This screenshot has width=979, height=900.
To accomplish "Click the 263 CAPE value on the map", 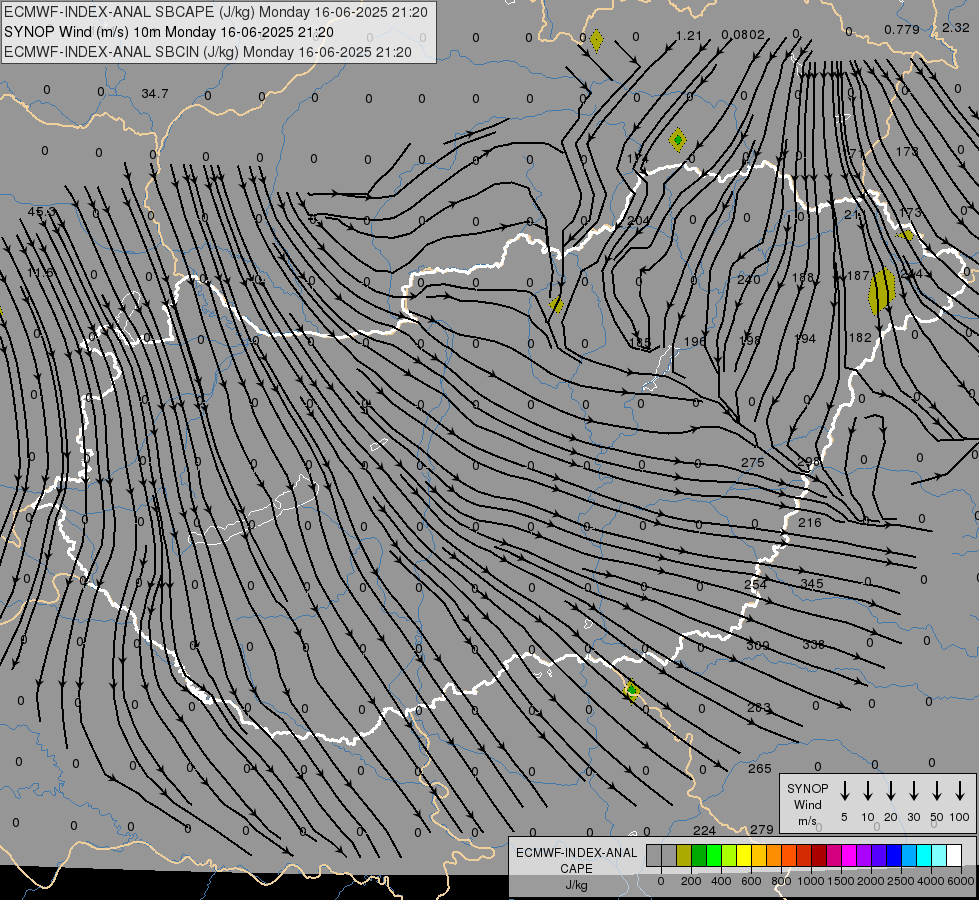I will [759, 708].
